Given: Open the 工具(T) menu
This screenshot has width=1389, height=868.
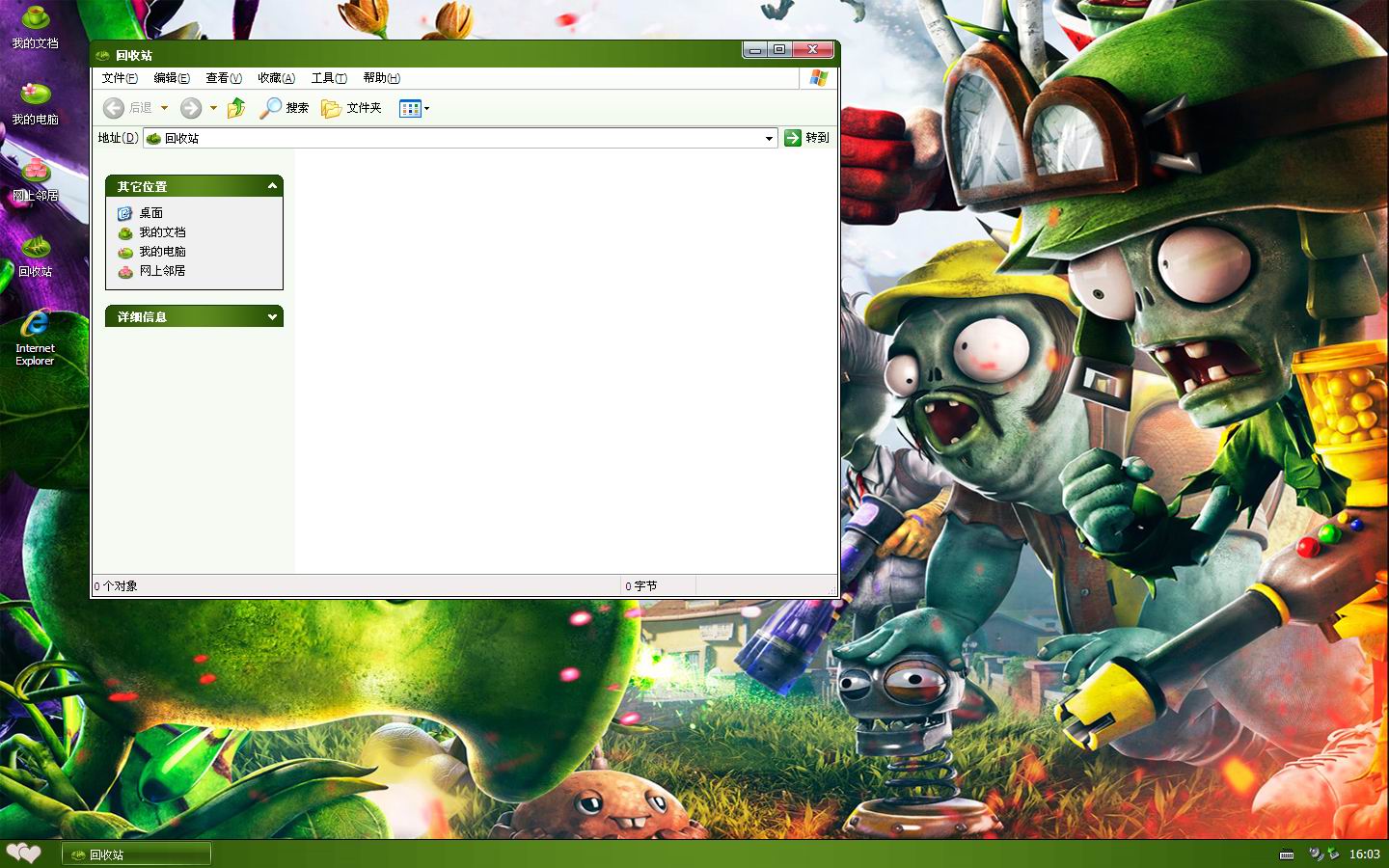Looking at the screenshot, I should tap(329, 78).
